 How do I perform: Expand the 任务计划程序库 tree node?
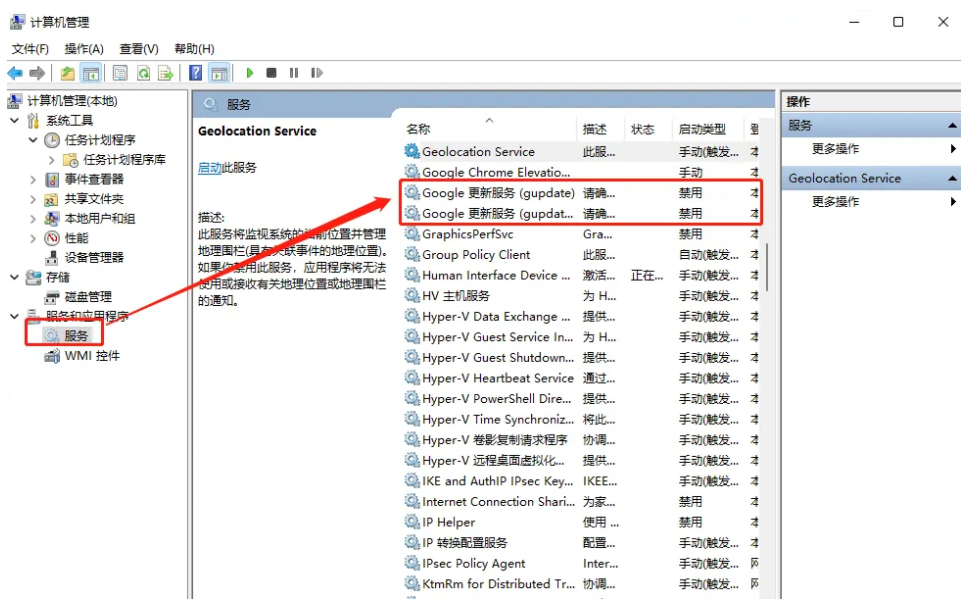[x=51, y=160]
